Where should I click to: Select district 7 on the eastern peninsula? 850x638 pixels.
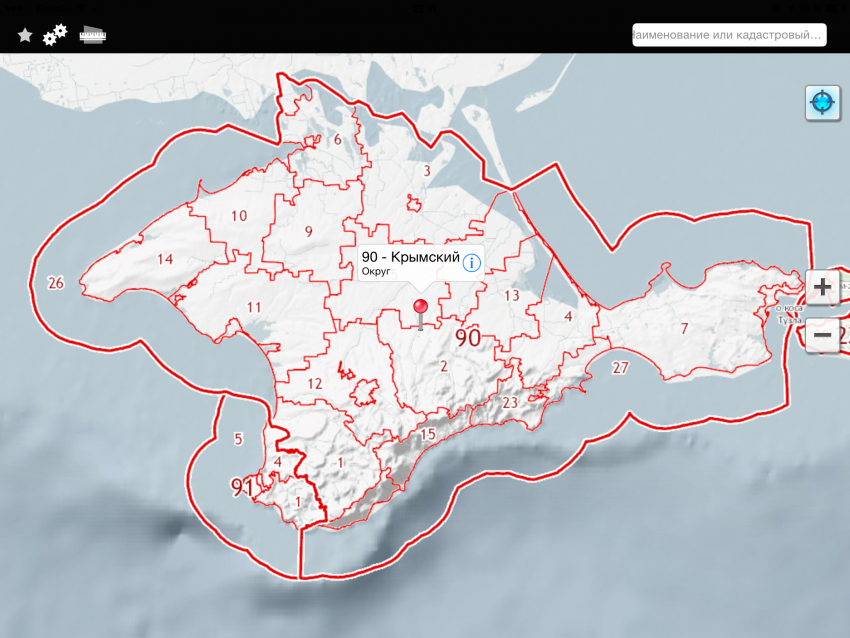(685, 329)
